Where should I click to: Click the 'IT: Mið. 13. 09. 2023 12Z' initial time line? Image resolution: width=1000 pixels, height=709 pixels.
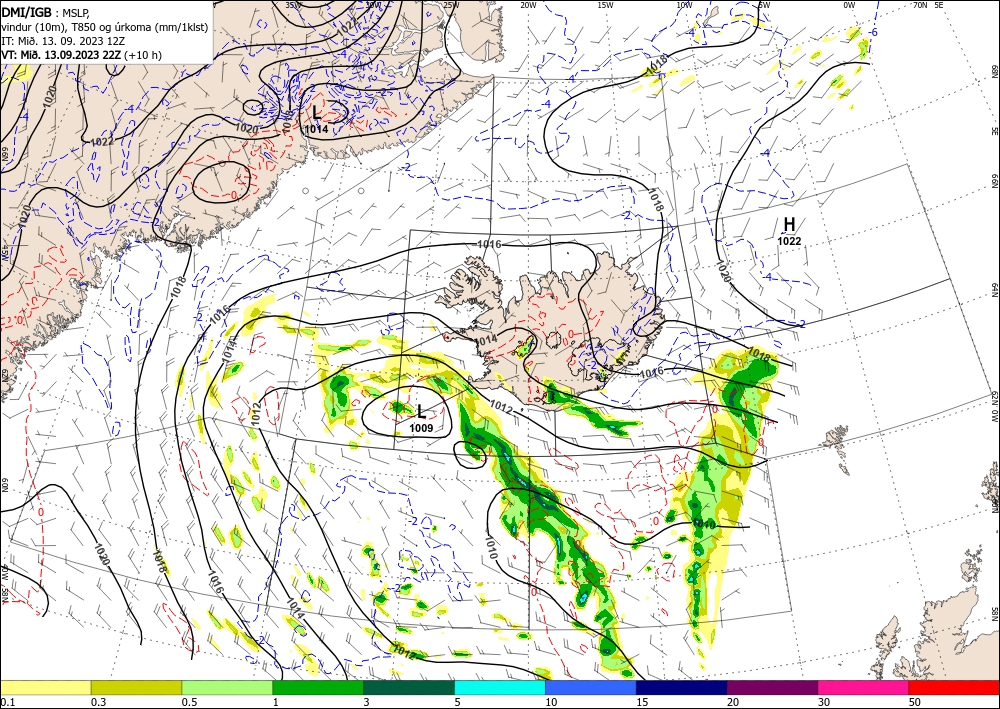click(x=63, y=41)
